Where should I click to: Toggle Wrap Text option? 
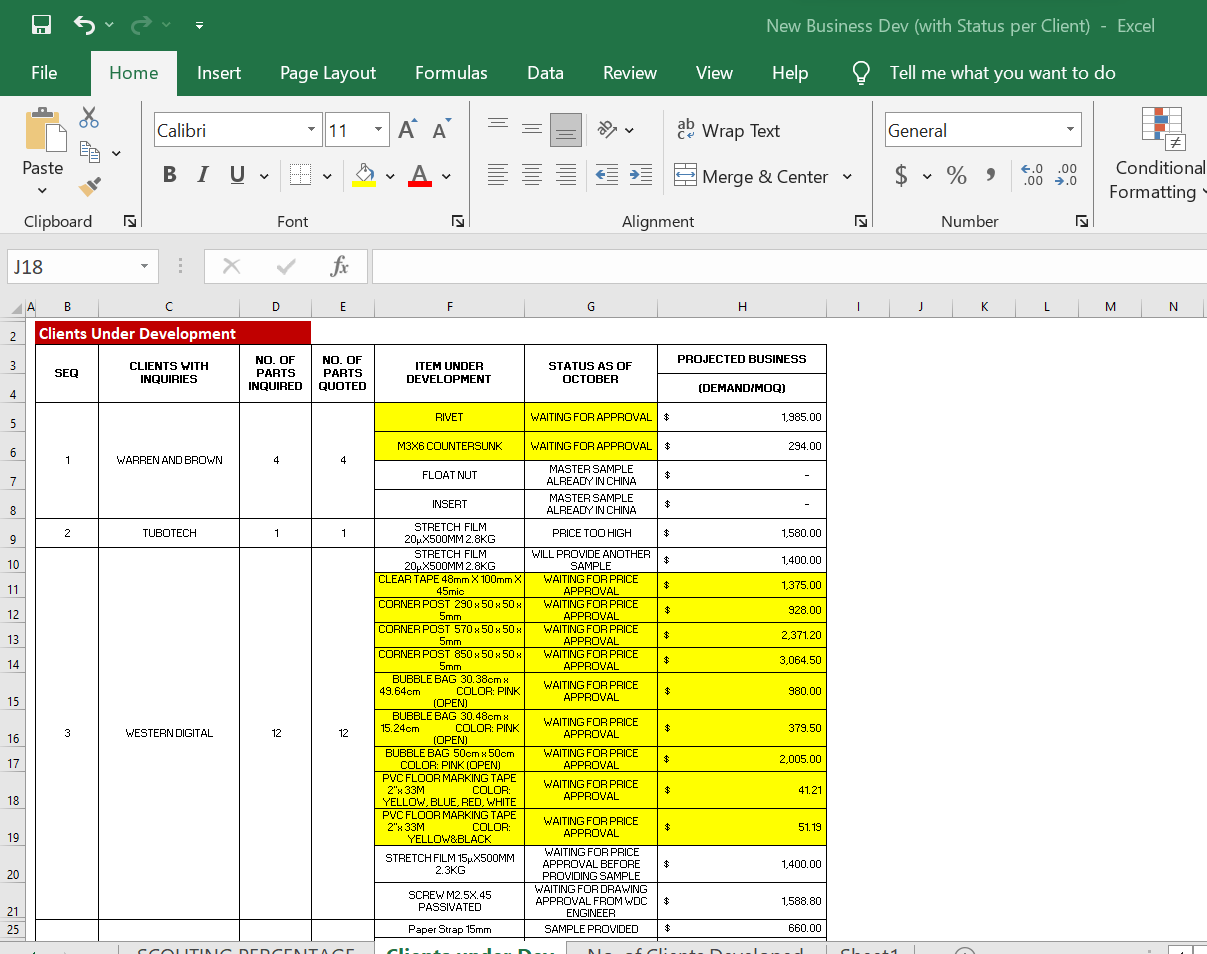(728, 130)
